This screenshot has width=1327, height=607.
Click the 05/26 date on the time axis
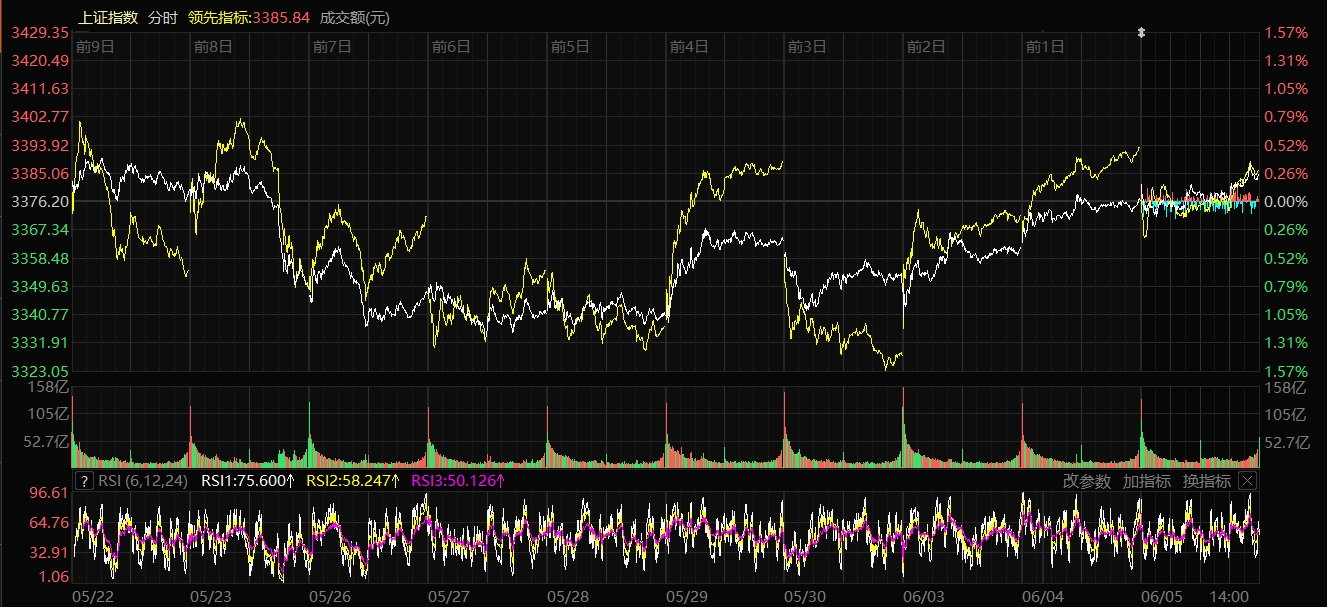click(331, 596)
